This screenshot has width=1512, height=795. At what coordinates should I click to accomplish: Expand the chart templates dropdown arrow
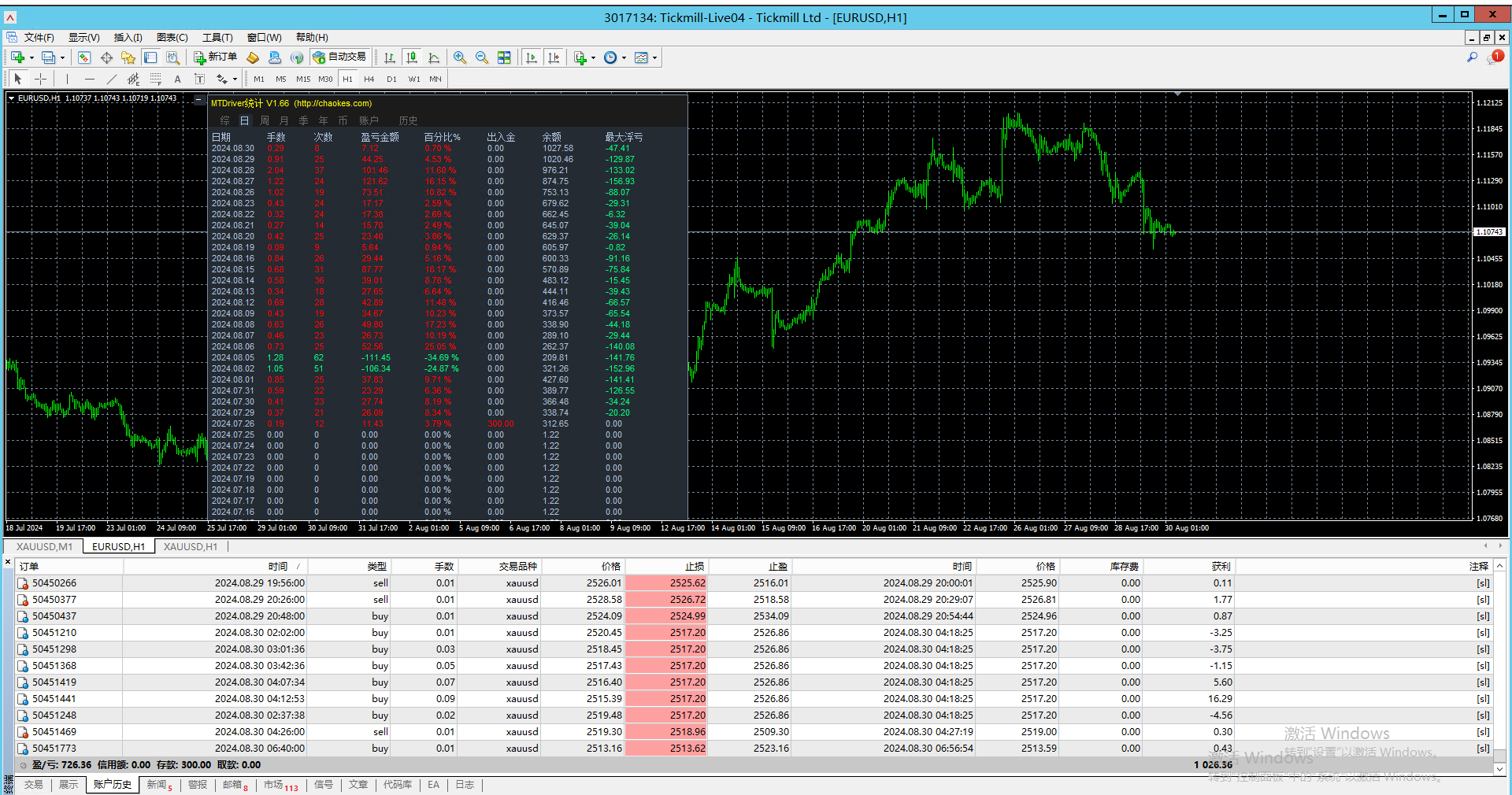point(654,57)
